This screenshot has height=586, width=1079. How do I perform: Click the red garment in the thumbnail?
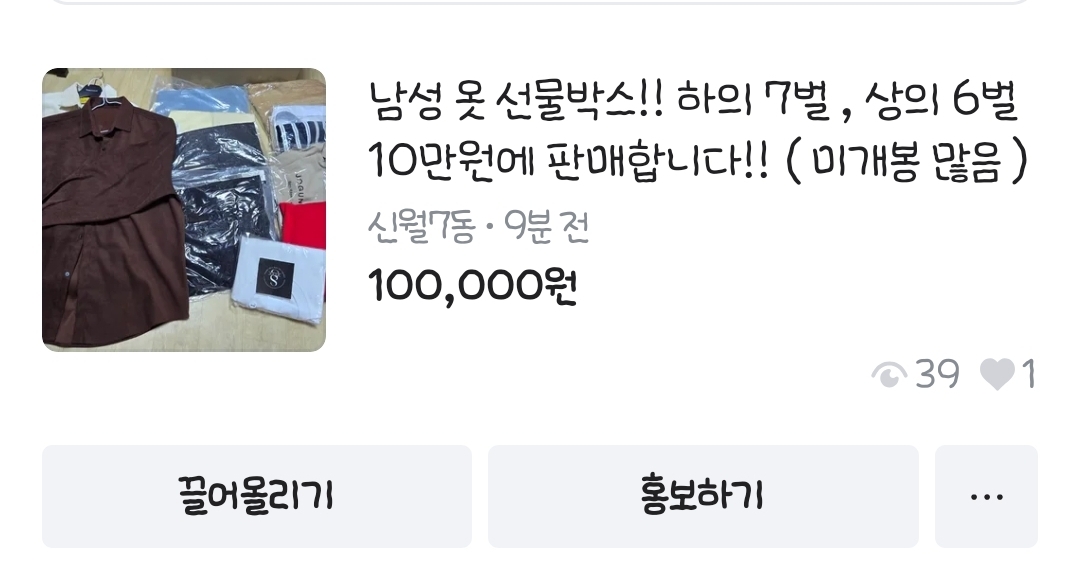303,224
